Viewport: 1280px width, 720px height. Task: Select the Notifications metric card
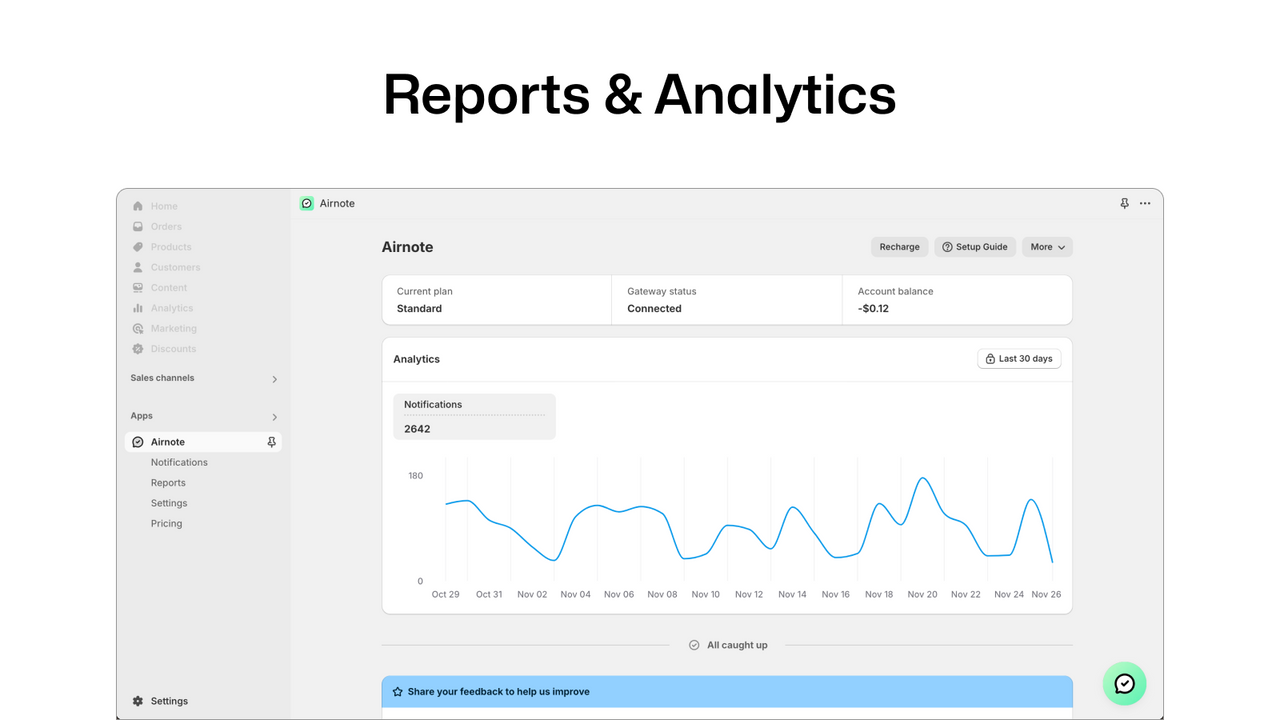pyautogui.click(x=474, y=416)
